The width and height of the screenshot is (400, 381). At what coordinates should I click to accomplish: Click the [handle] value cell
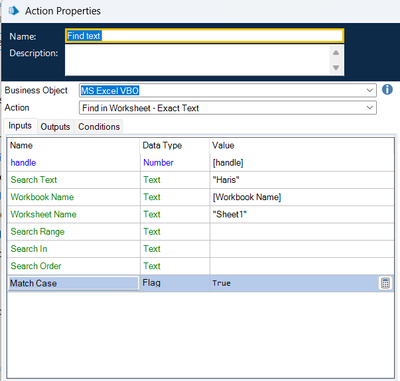click(x=302, y=163)
